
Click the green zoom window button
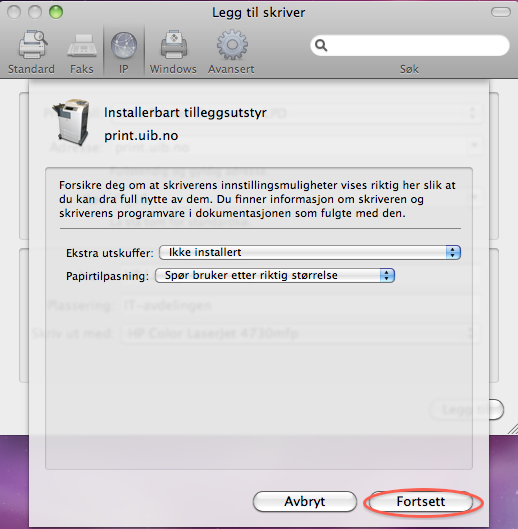pos(56,12)
